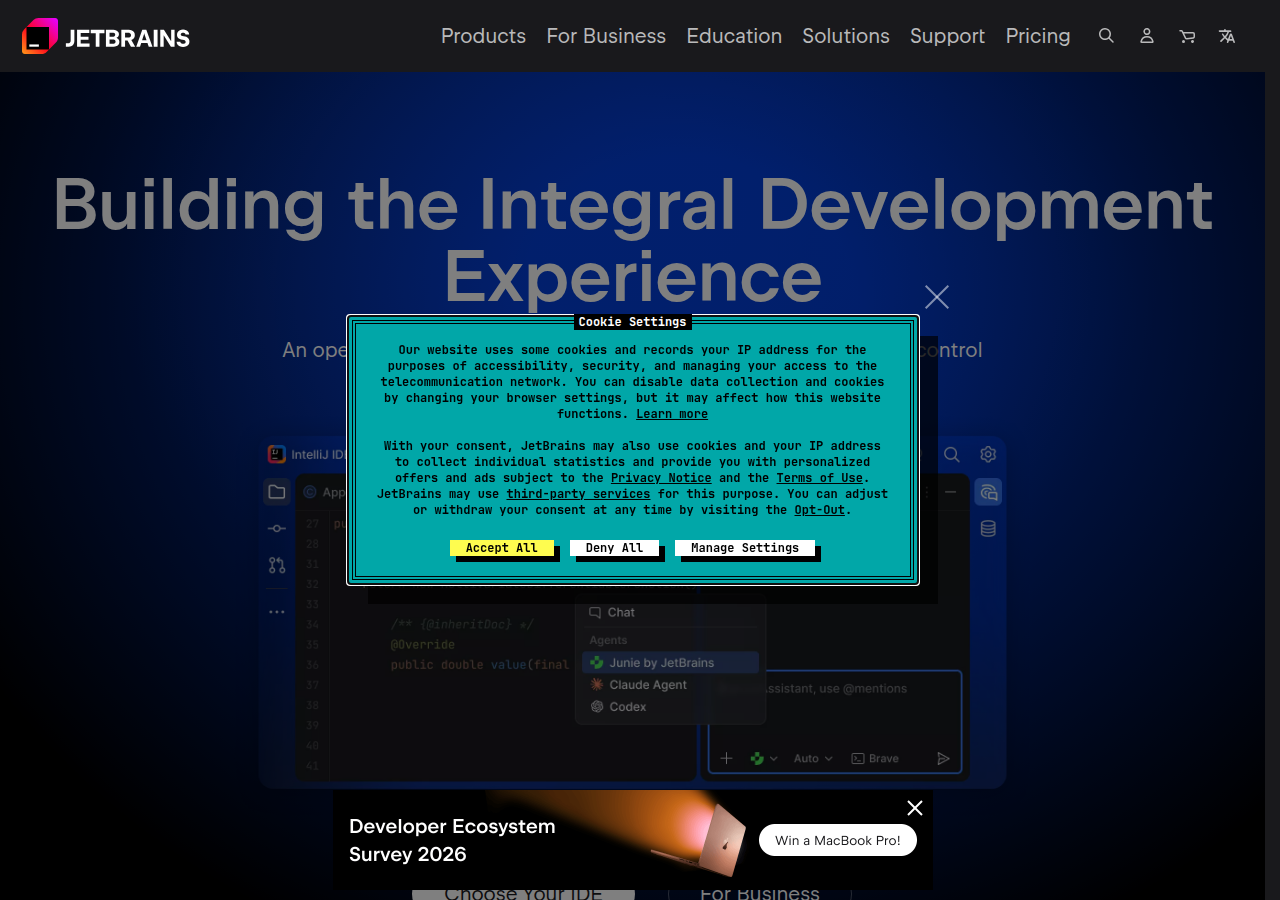Open the Opt-Out link

(820, 510)
